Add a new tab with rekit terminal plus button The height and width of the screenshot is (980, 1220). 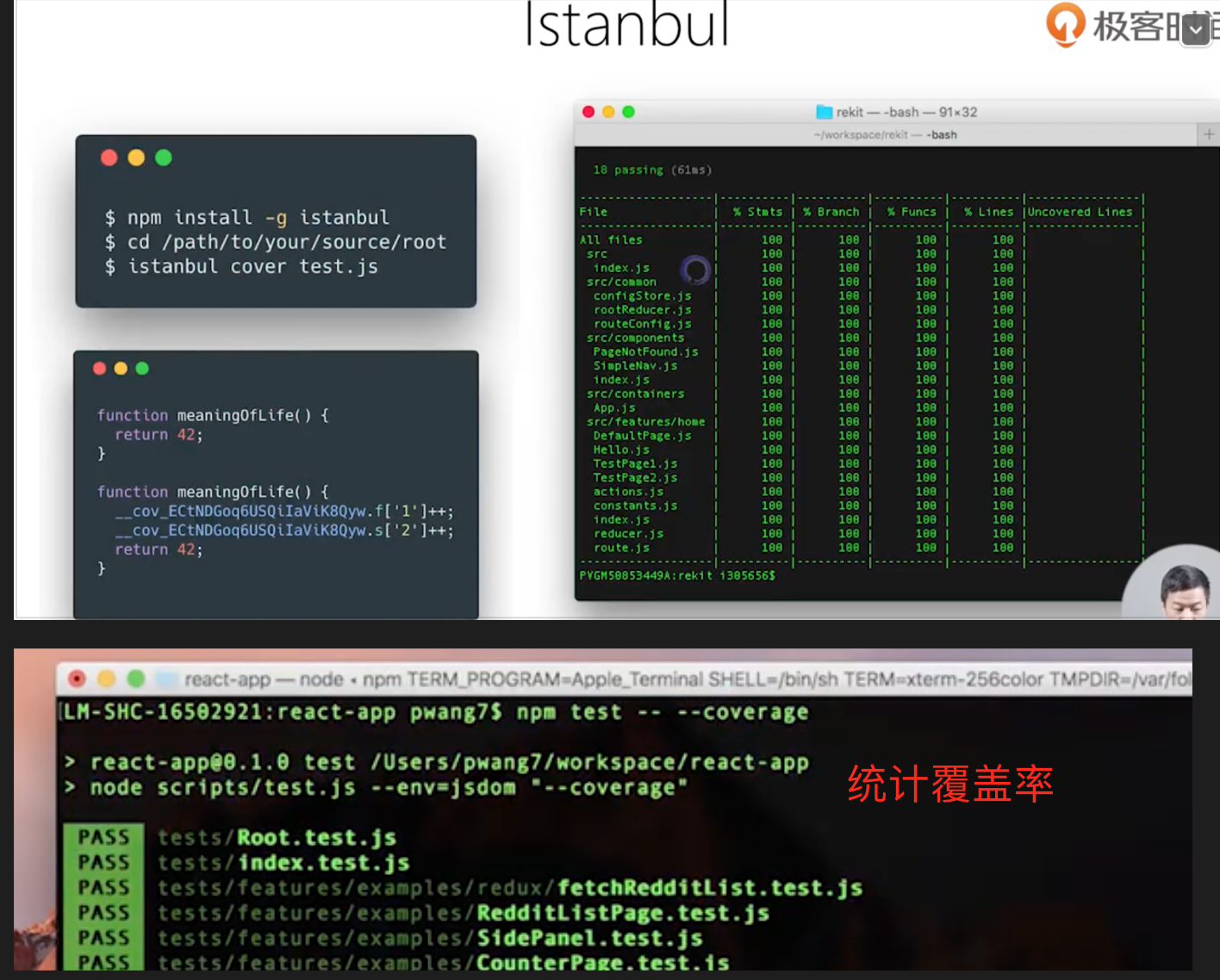pyautogui.click(x=1209, y=133)
